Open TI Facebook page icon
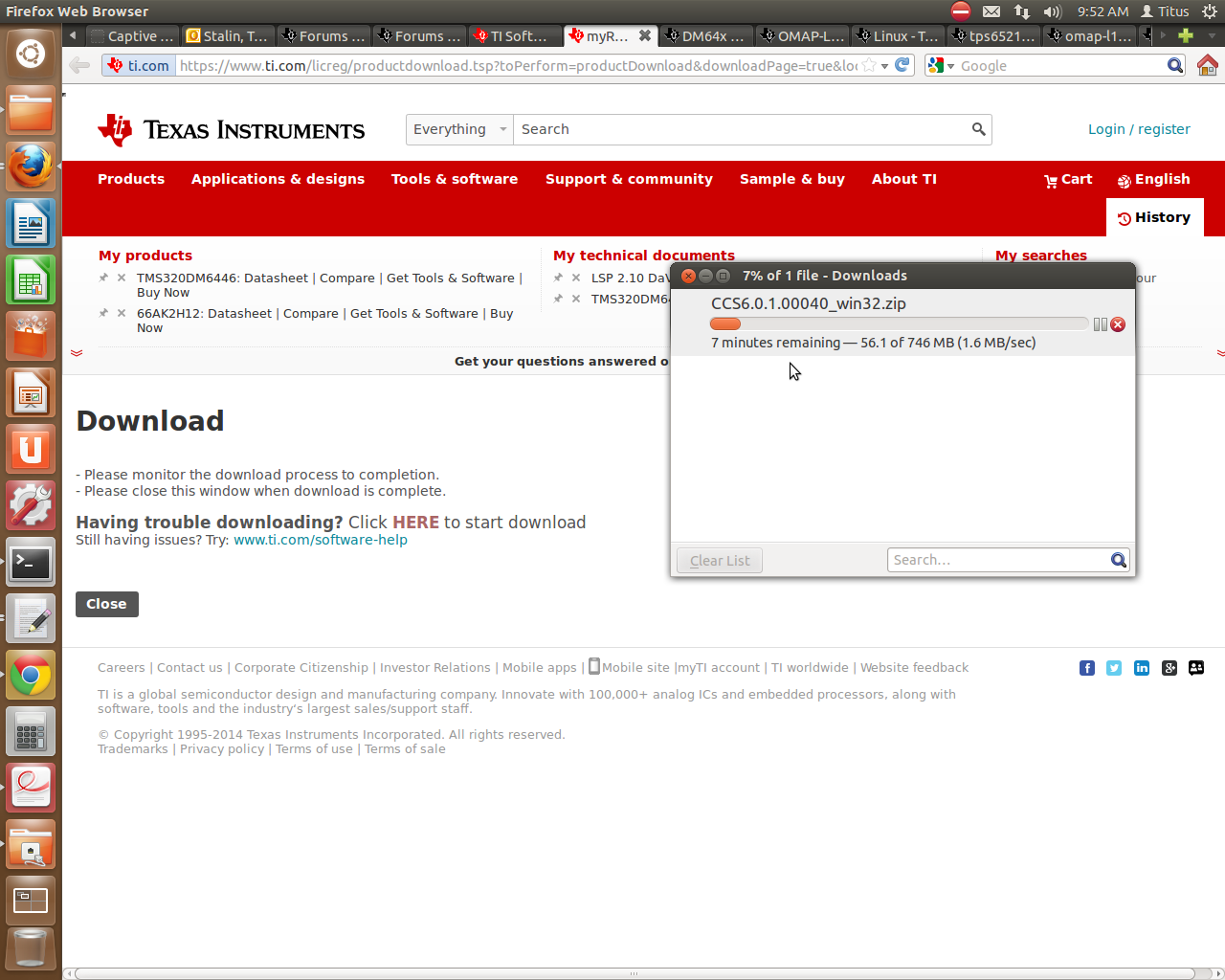The height and width of the screenshot is (980, 1225). [x=1087, y=668]
